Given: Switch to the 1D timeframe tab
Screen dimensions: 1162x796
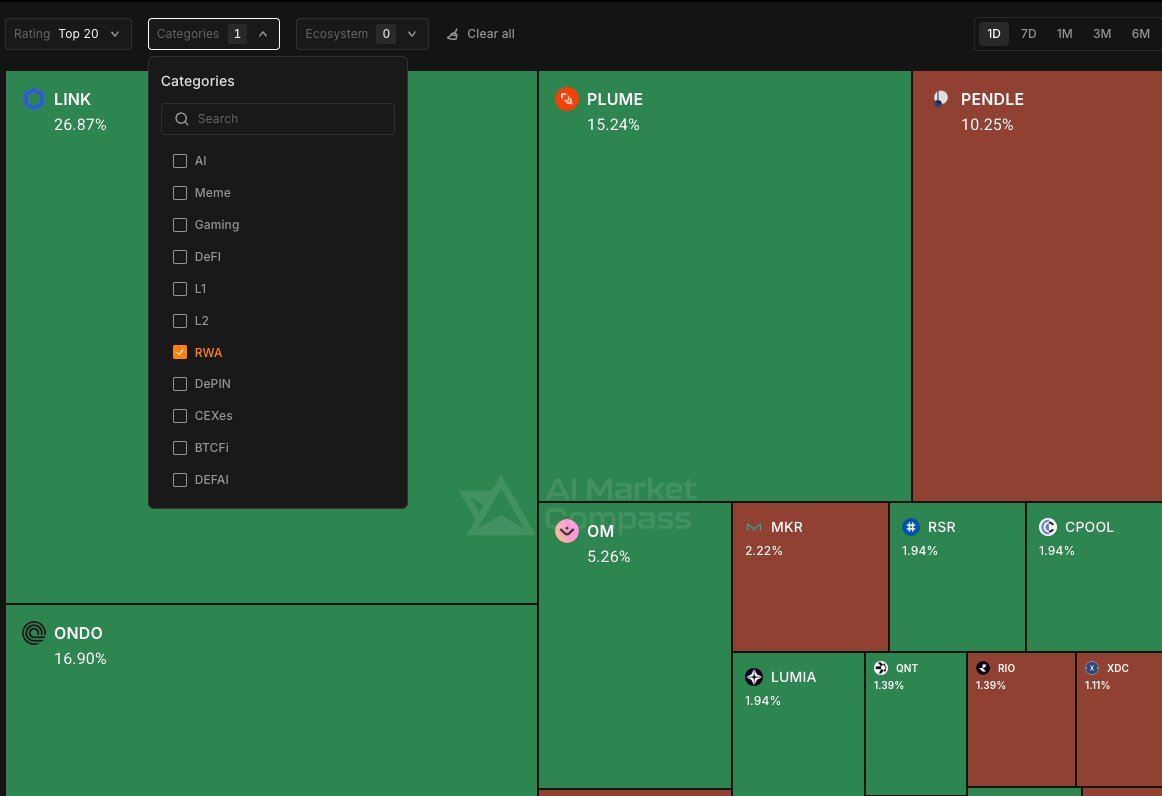Looking at the screenshot, I should click(994, 34).
